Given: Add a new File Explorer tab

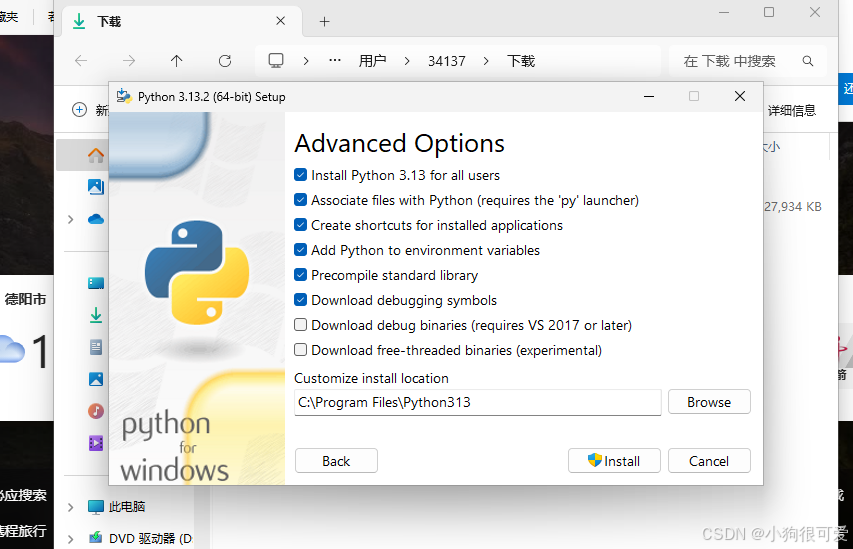Looking at the screenshot, I should click(x=324, y=21).
